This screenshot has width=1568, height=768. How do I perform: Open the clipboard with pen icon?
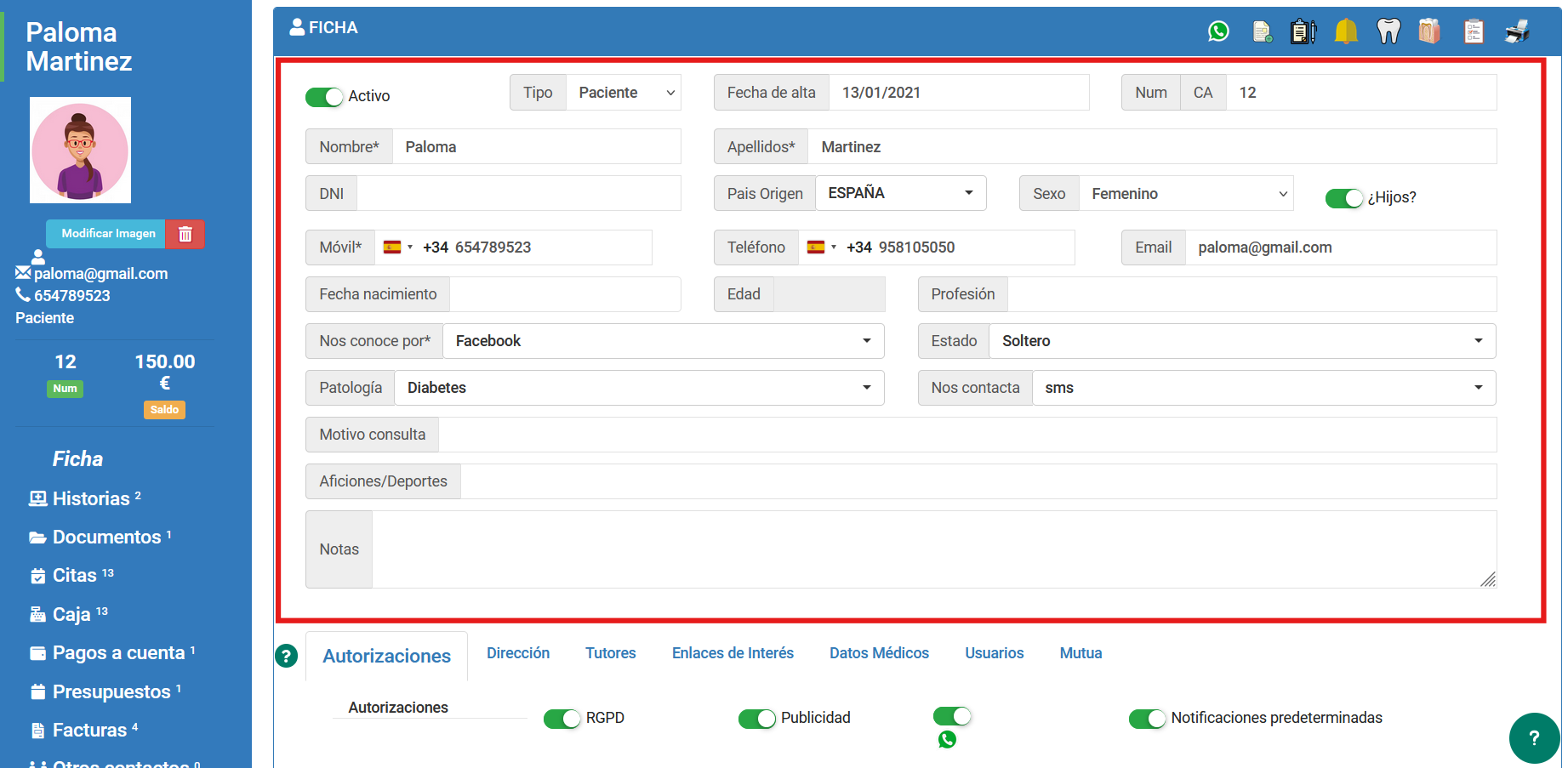click(x=1303, y=31)
